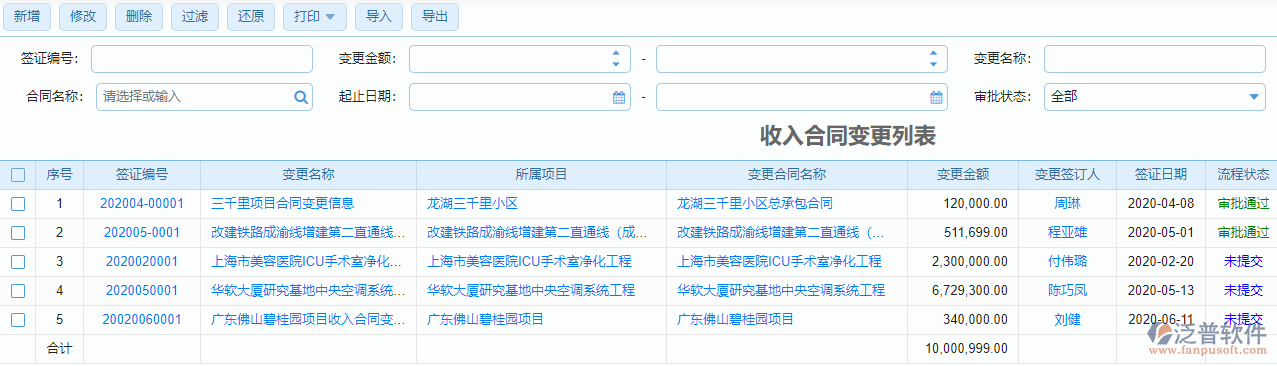Screen dimensions: 1277x366
Task: Focus the 变更名称 input field
Action: (1155, 59)
